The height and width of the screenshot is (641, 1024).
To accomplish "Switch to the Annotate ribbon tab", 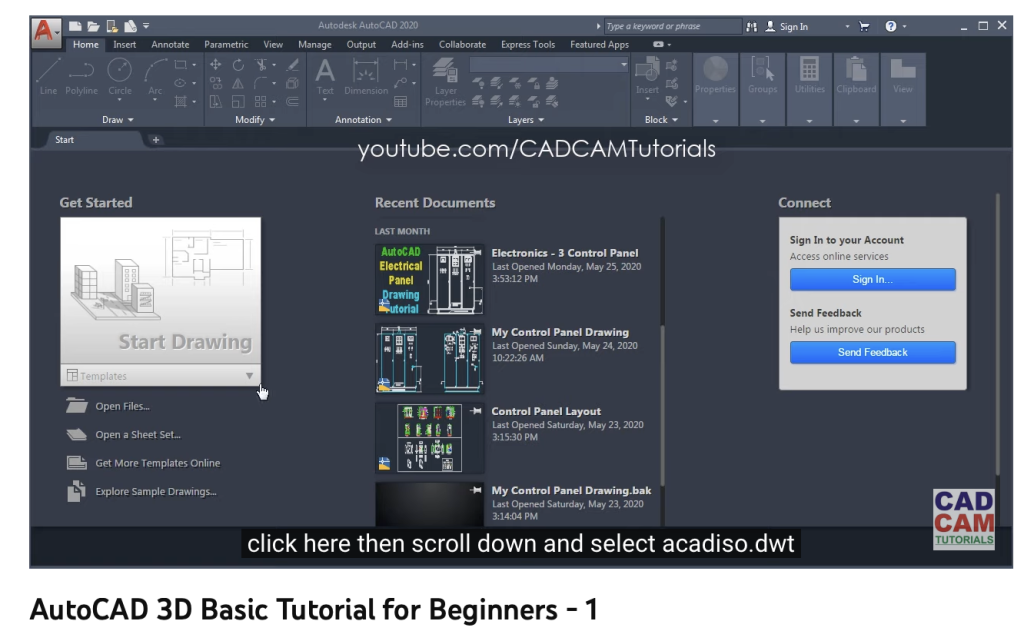I will [169, 44].
